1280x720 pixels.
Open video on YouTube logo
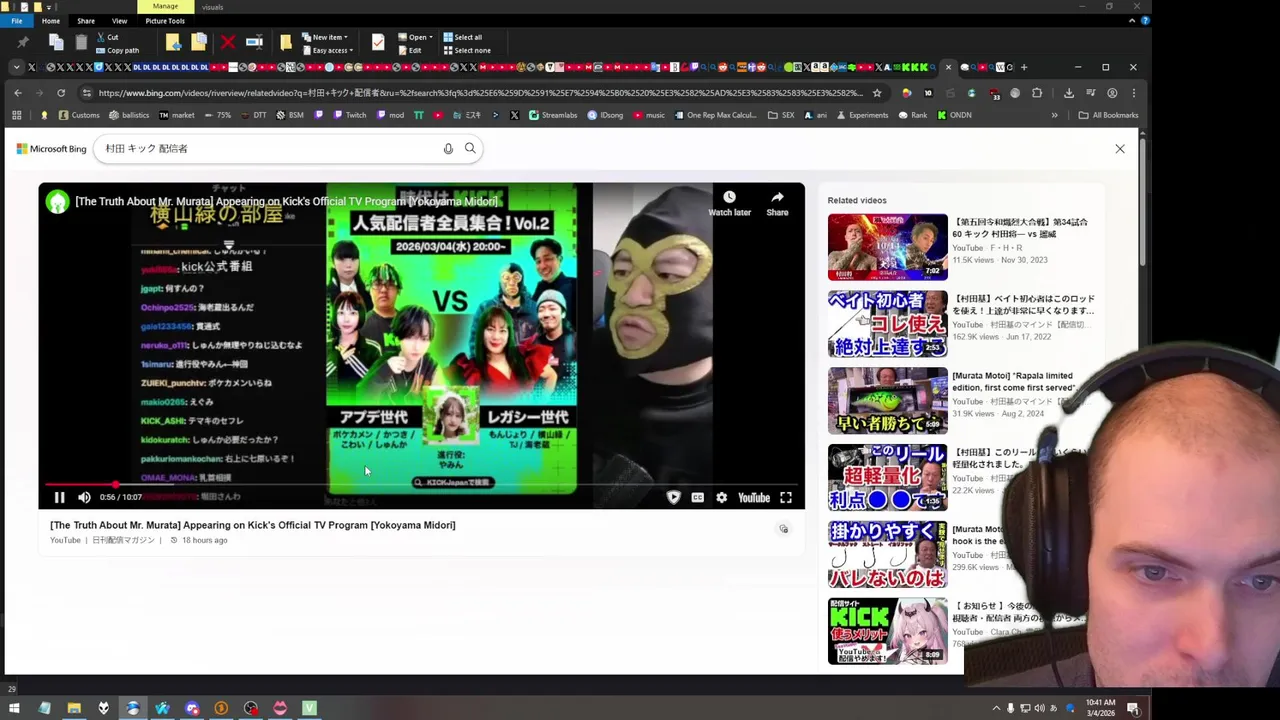[753, 497]
